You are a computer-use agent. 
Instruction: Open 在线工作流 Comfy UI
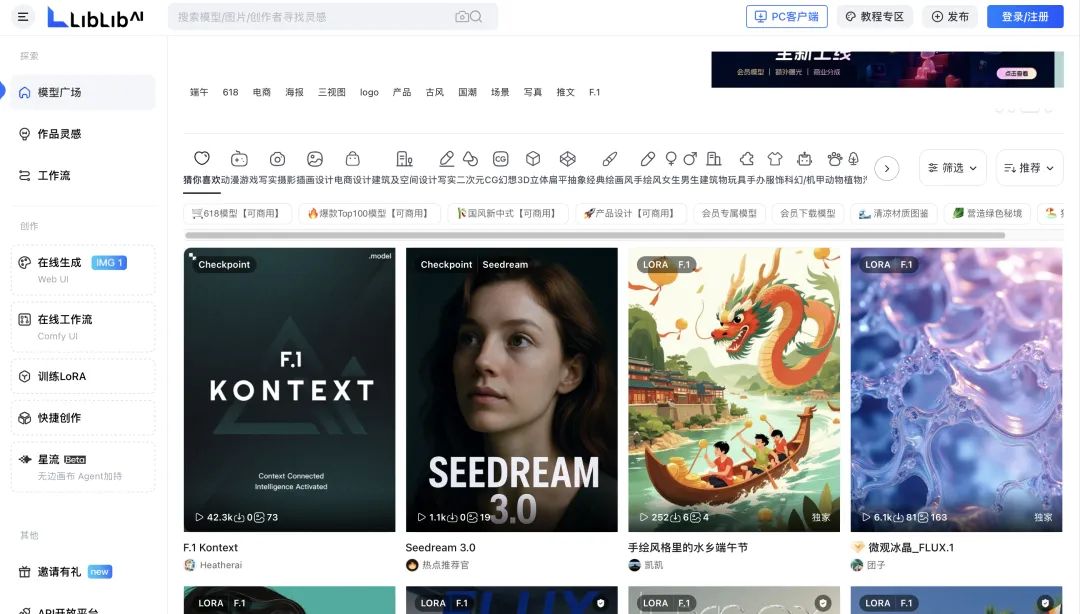[83, 327]
